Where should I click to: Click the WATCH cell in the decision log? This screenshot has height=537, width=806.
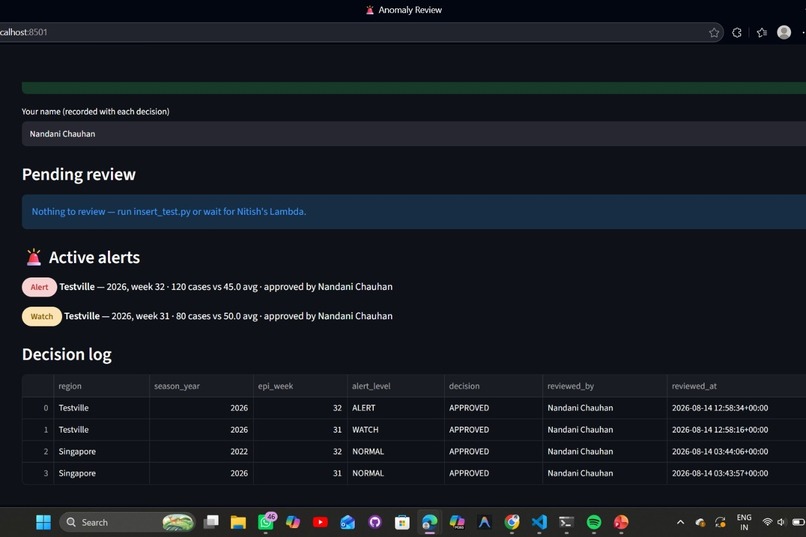(x=396, y=430)
